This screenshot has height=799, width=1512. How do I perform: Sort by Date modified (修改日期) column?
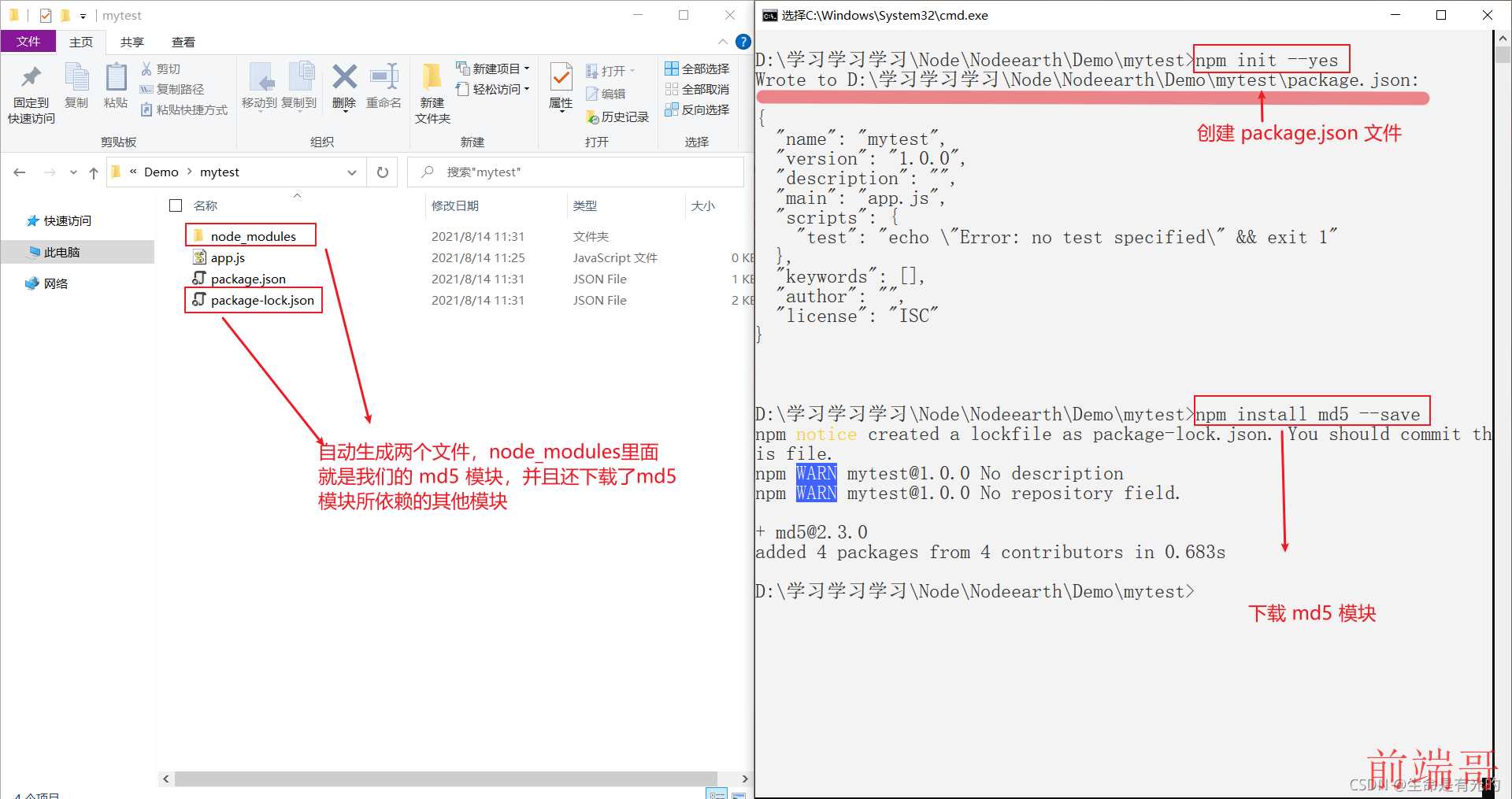tap(455, 205)
